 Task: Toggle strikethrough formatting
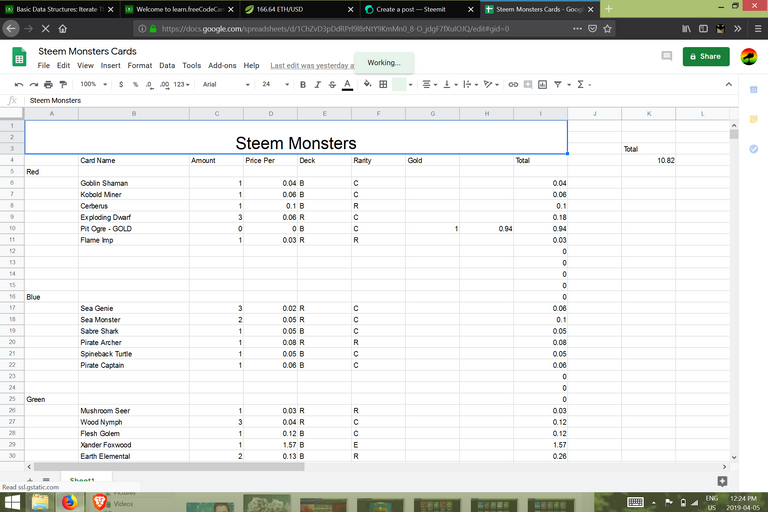332,84
